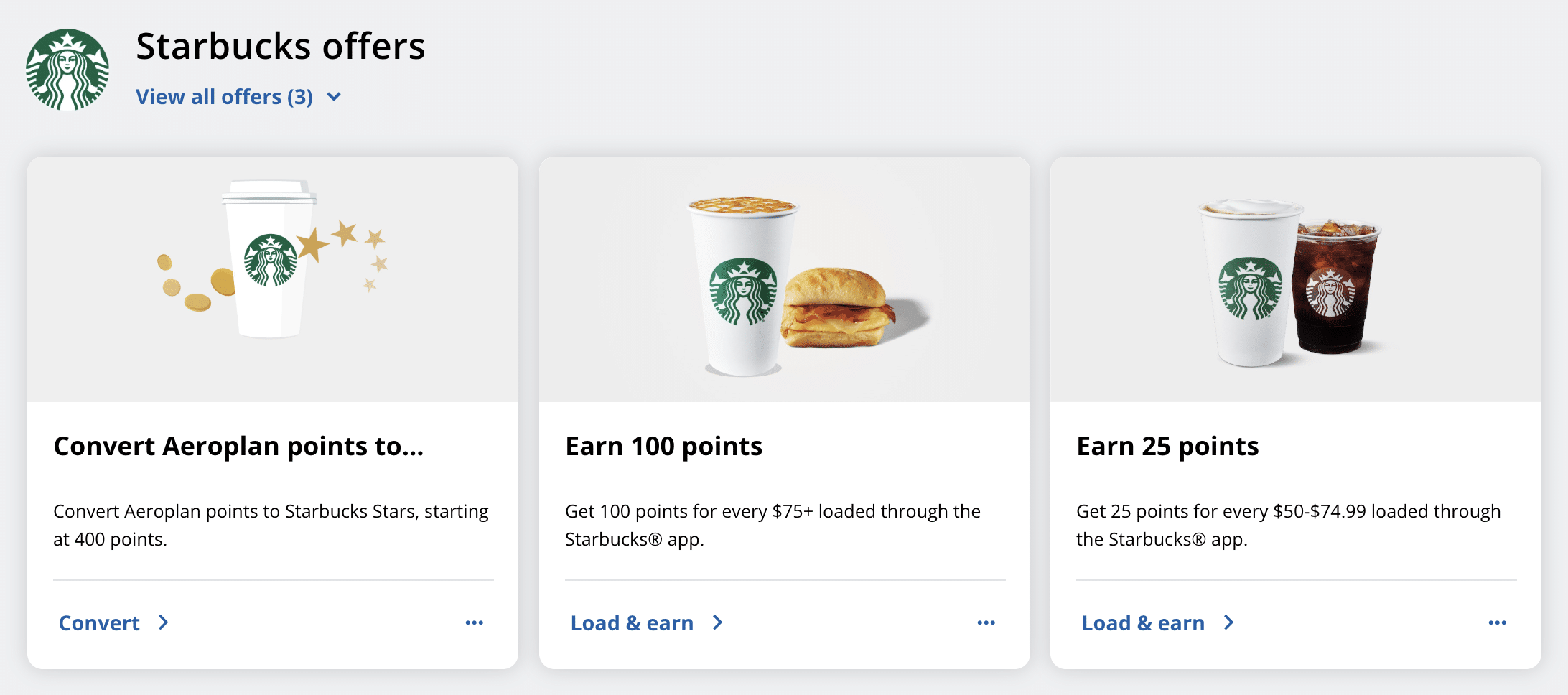The height and width of the screenshot is (695, 1568).
Task: Click the Convert link
Action: [99, 622]
